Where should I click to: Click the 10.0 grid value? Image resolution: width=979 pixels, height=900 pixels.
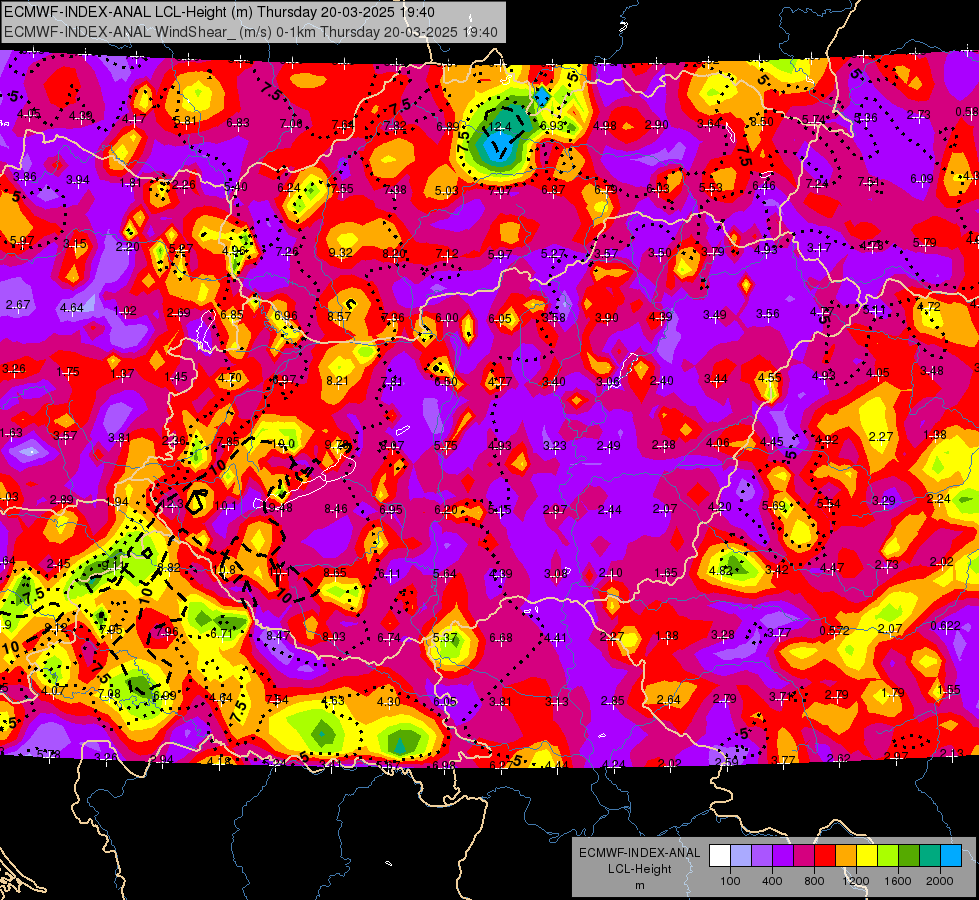click(283, 444)
